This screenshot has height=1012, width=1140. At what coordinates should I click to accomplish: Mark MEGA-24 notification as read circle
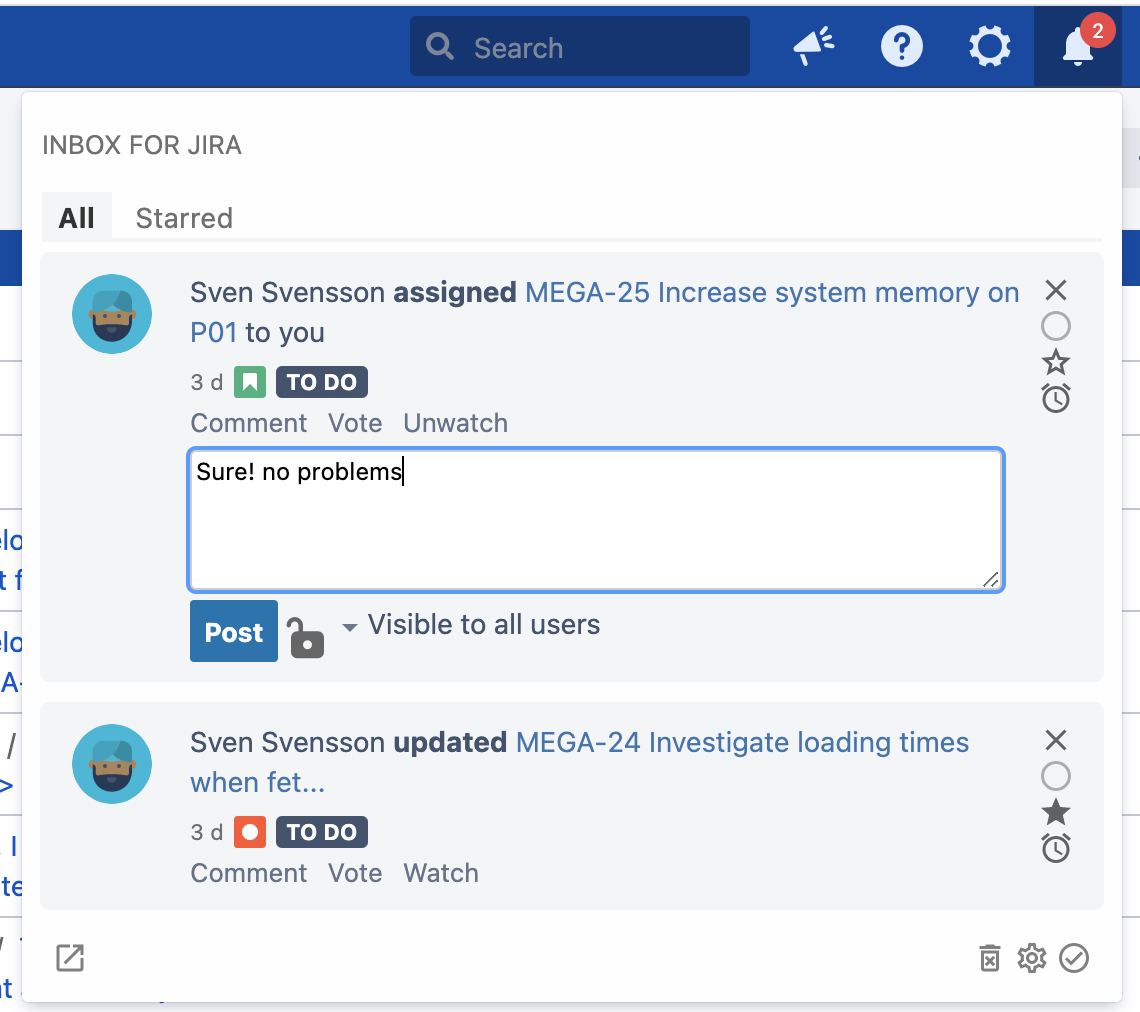[1056, 776]
